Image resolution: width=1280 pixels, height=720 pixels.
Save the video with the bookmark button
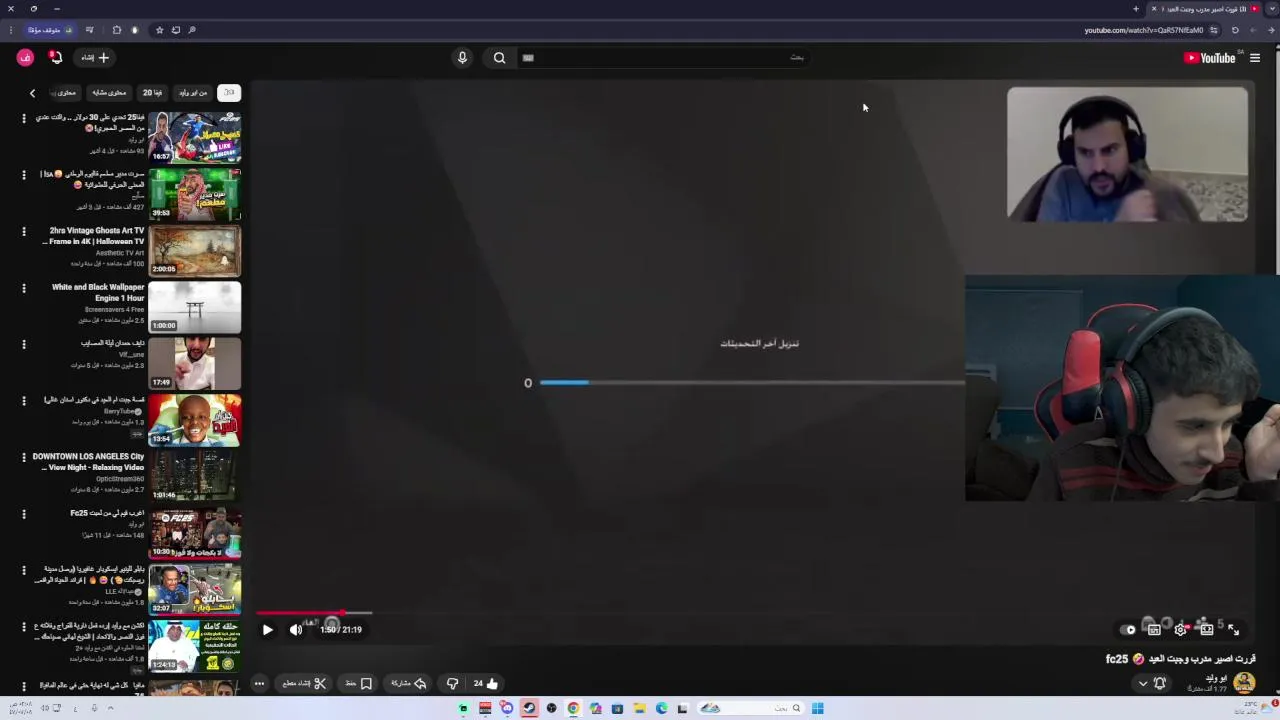point(359,684)
